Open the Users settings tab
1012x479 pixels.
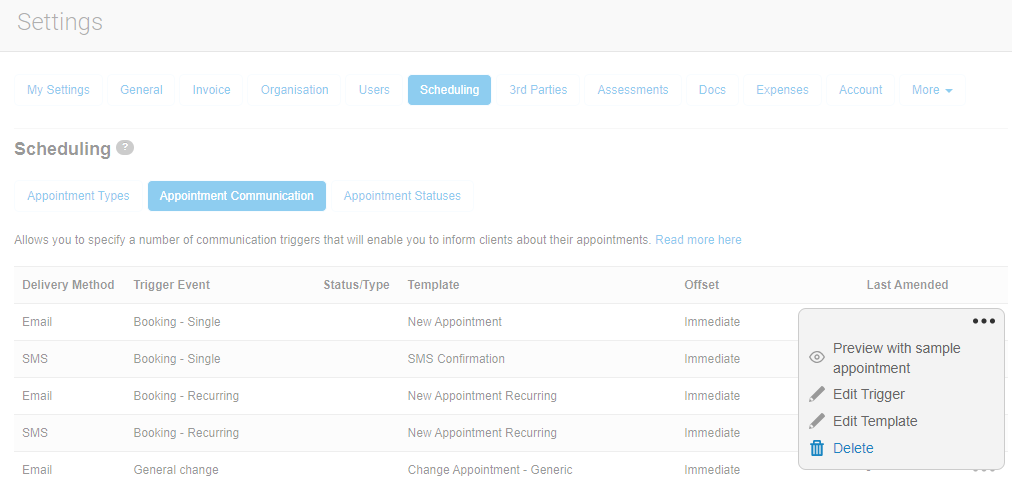point(374,90)
